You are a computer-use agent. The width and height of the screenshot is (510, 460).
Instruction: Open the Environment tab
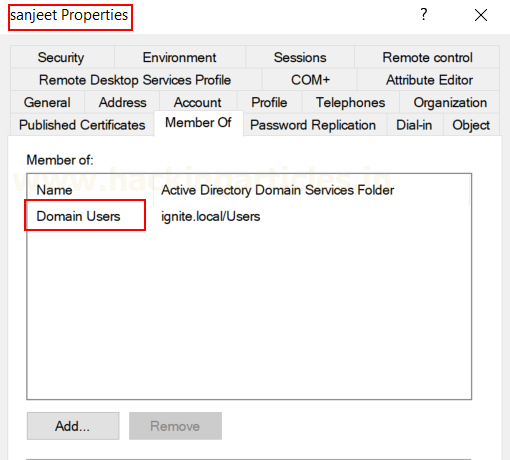(180, 57)
